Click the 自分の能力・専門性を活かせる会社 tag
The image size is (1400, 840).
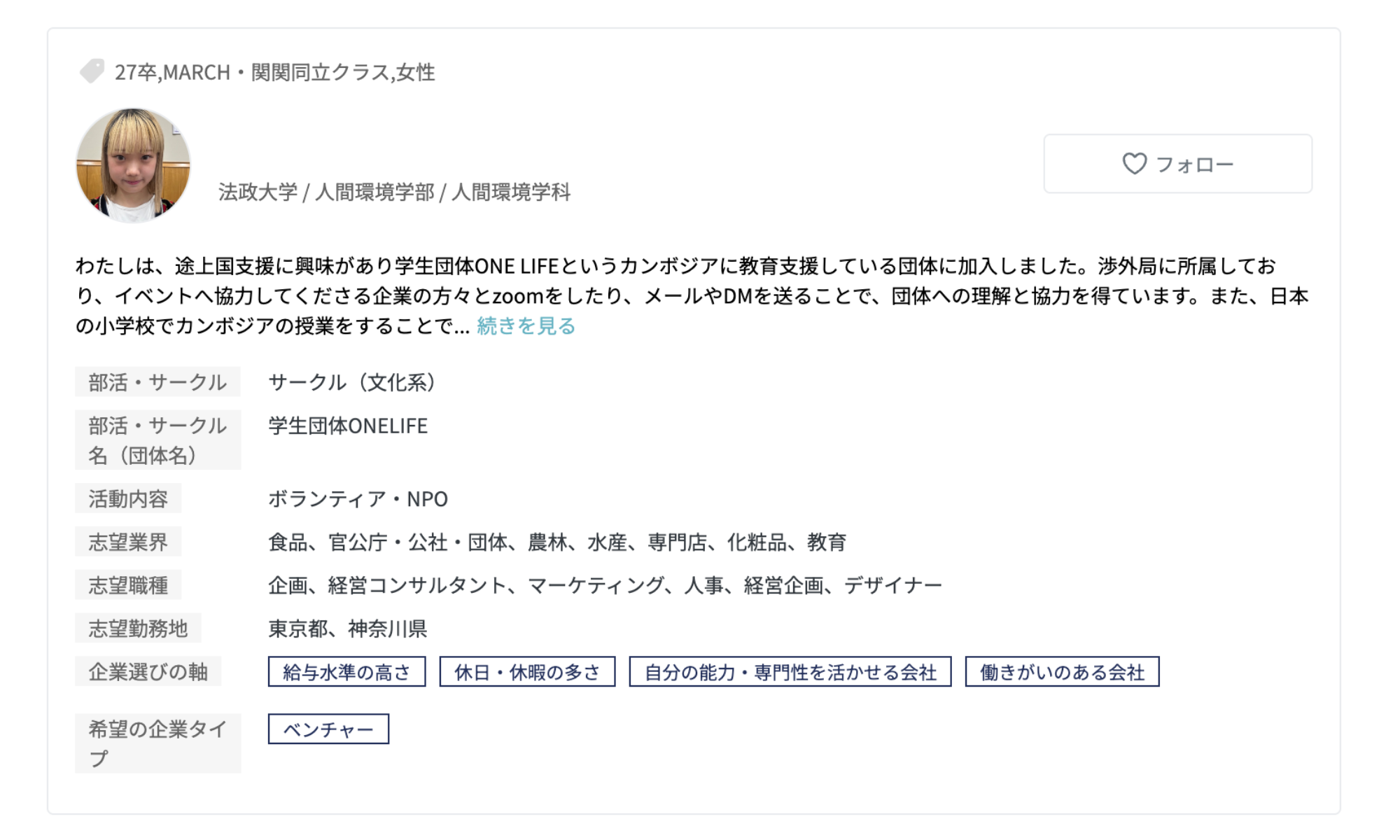(x=790, y=672)
